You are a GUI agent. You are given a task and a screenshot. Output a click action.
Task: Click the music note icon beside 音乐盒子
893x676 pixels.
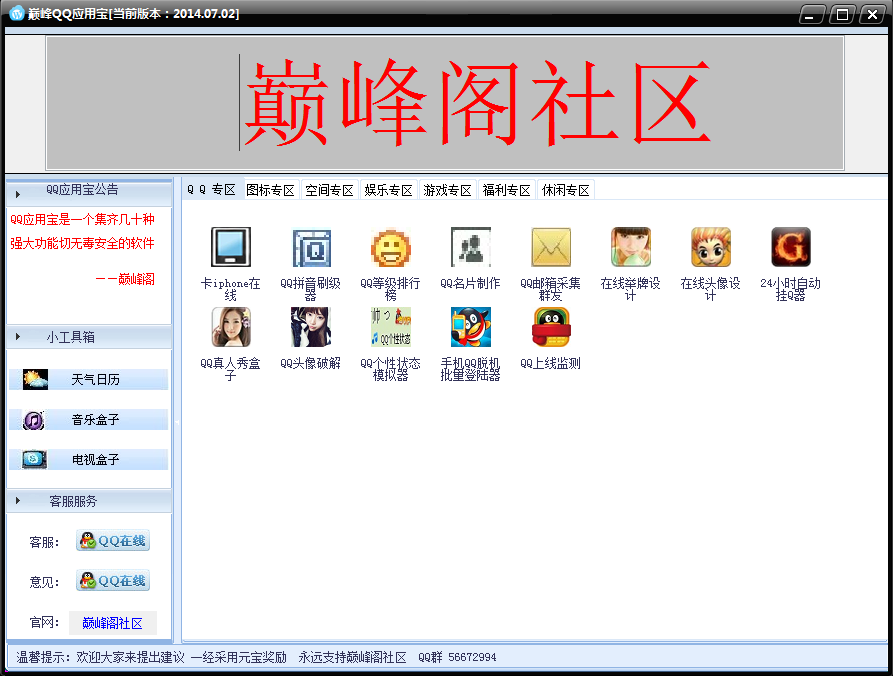point(34,420)
